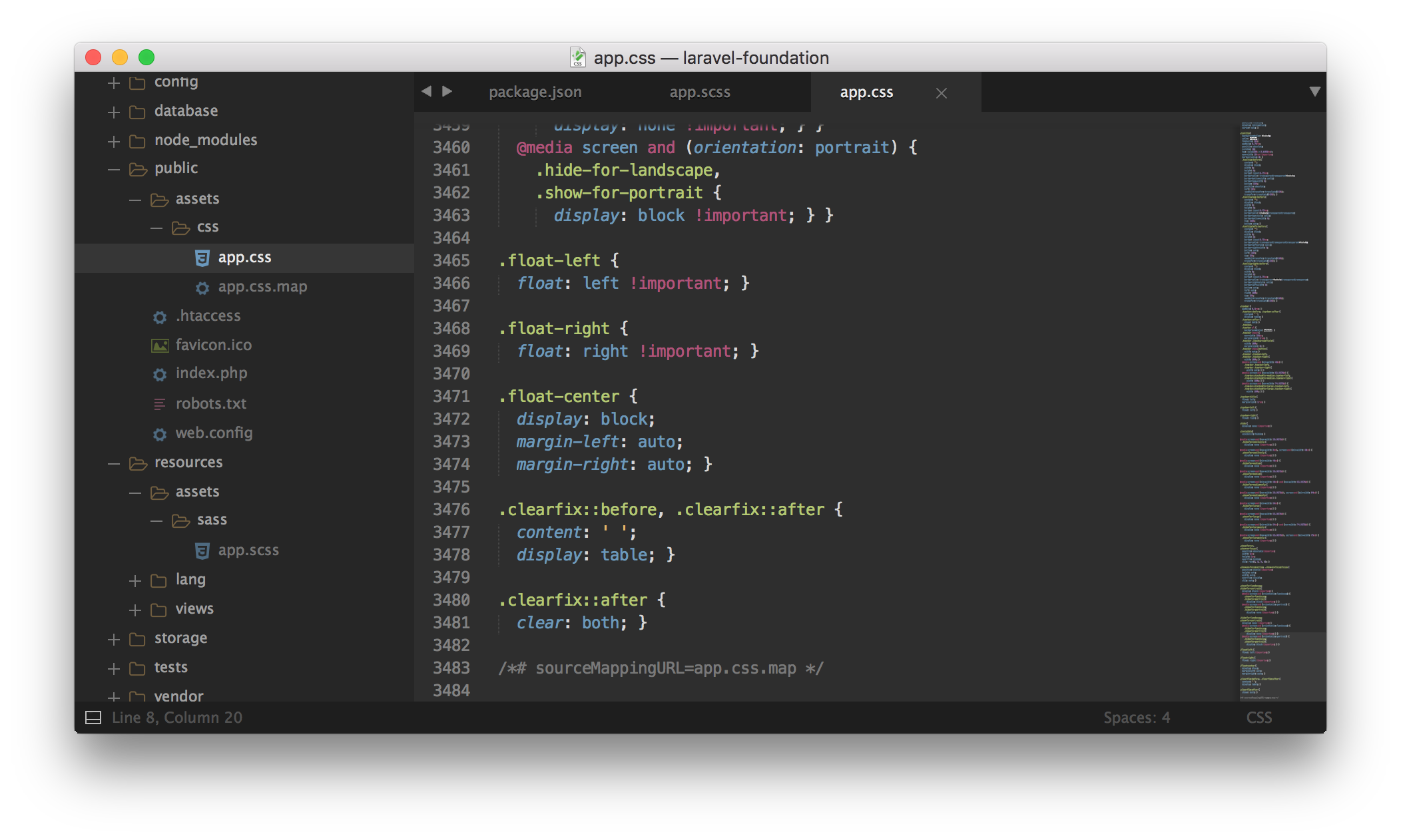Switch to the package.json tab
The width and height of the screenshot is (1401, 840).
pos(535,93)
